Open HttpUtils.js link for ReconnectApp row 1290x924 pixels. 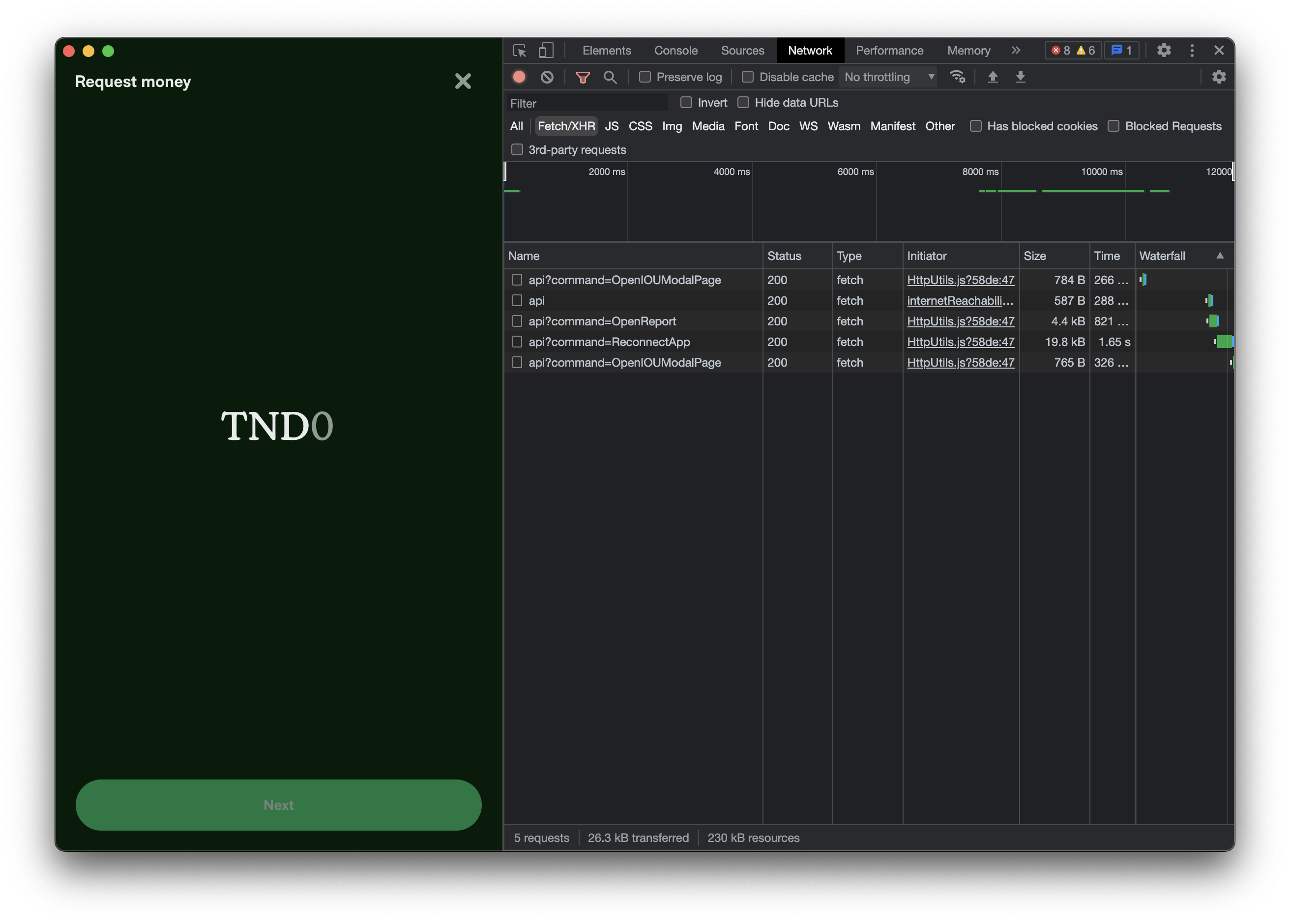pyautogui.click(x=960, y=342)
